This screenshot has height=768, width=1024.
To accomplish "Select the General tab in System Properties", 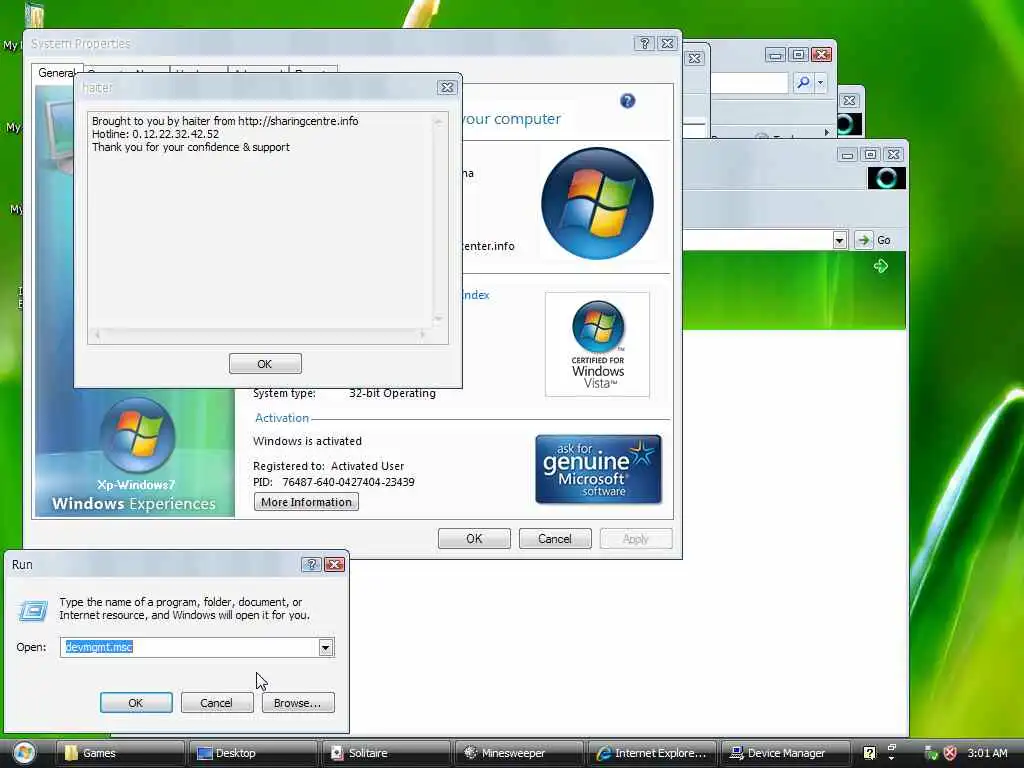I will [56, 72].
